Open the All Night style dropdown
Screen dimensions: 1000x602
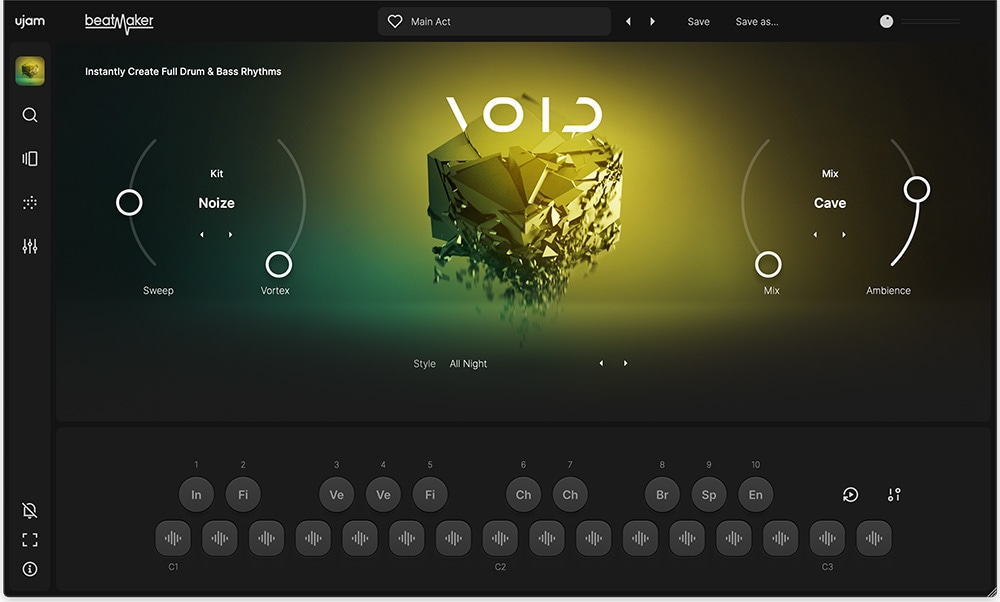468,363
